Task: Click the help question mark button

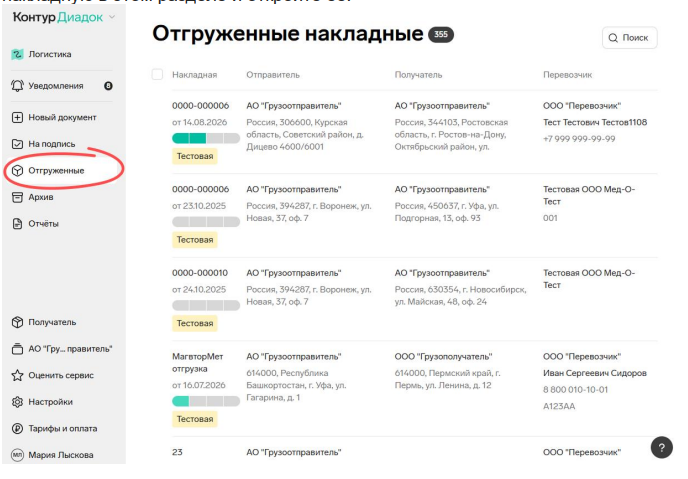Action: [662, 447]
